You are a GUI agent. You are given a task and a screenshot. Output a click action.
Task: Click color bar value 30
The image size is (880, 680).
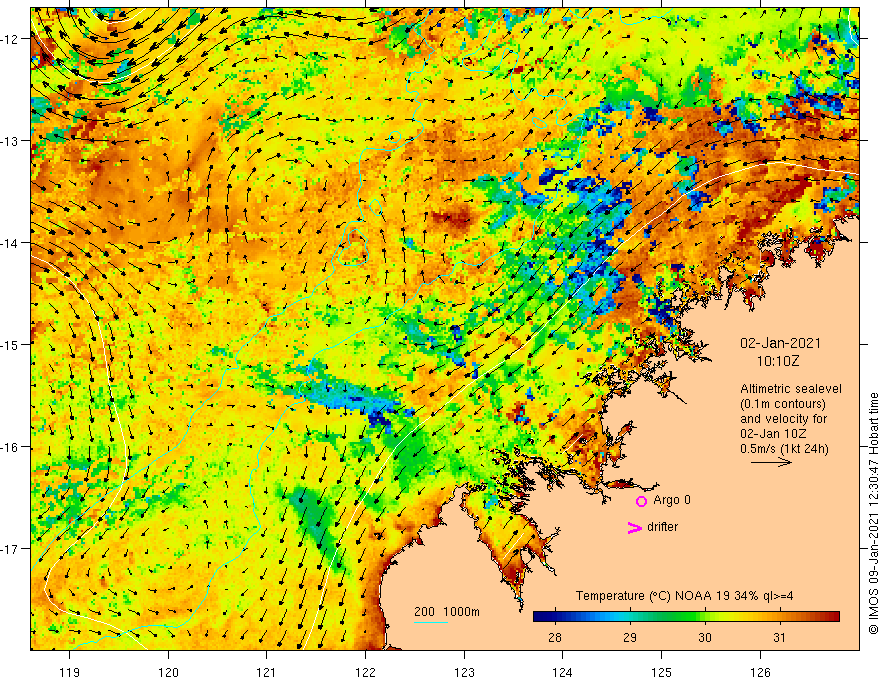tap(705, 638)
